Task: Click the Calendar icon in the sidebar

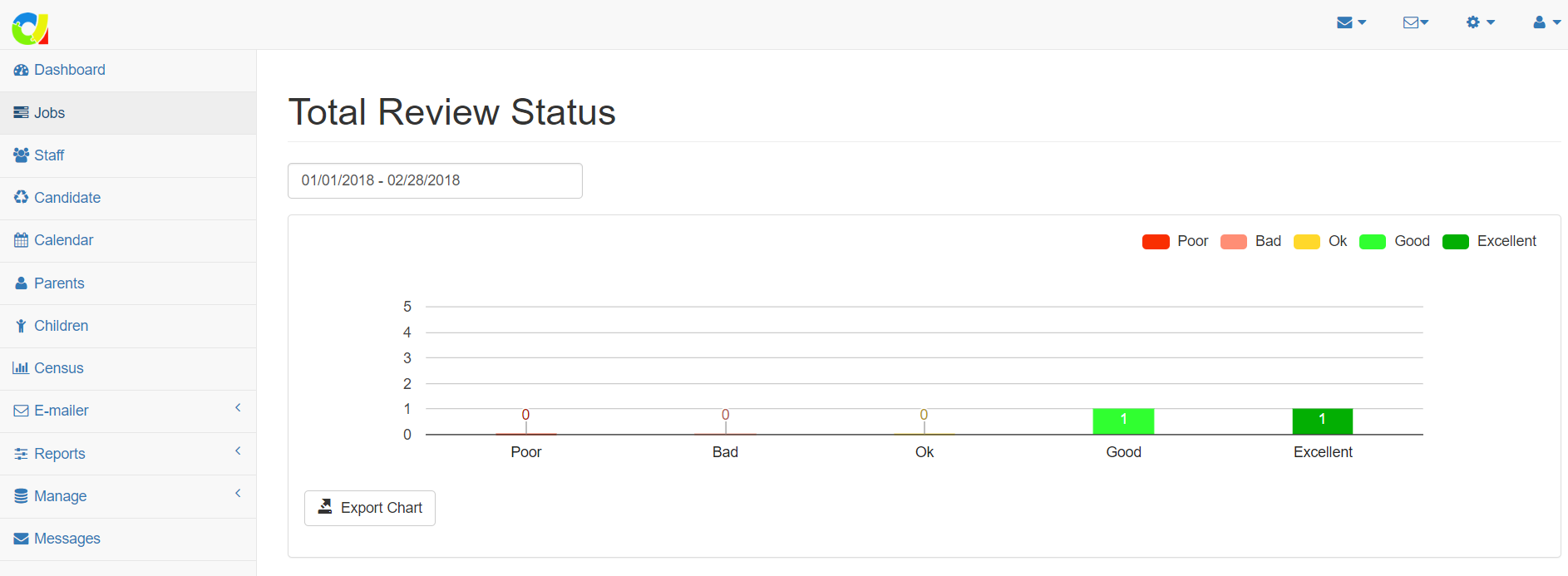Action: click(21, 240)
